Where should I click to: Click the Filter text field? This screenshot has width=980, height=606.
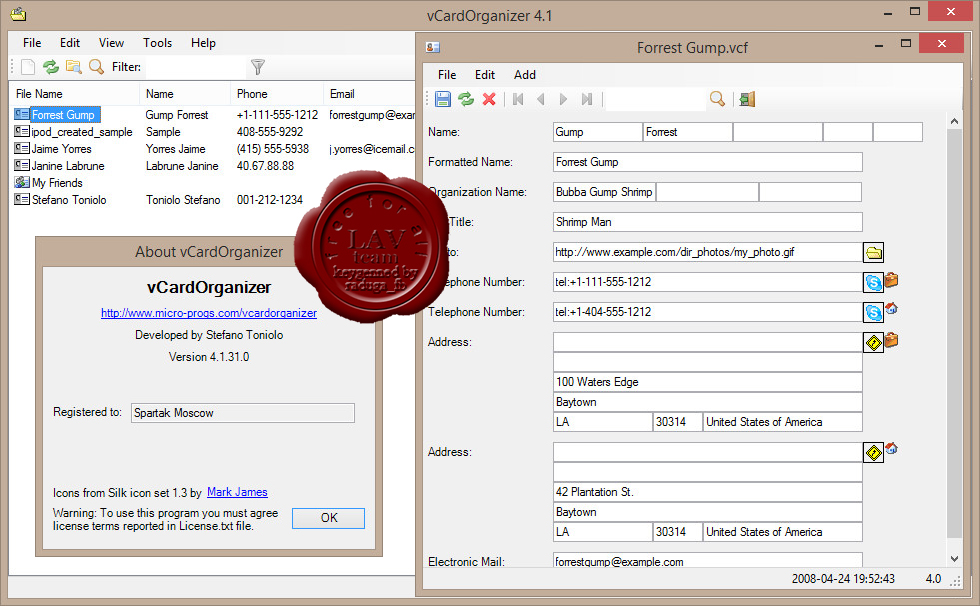[x=195, y=67]
